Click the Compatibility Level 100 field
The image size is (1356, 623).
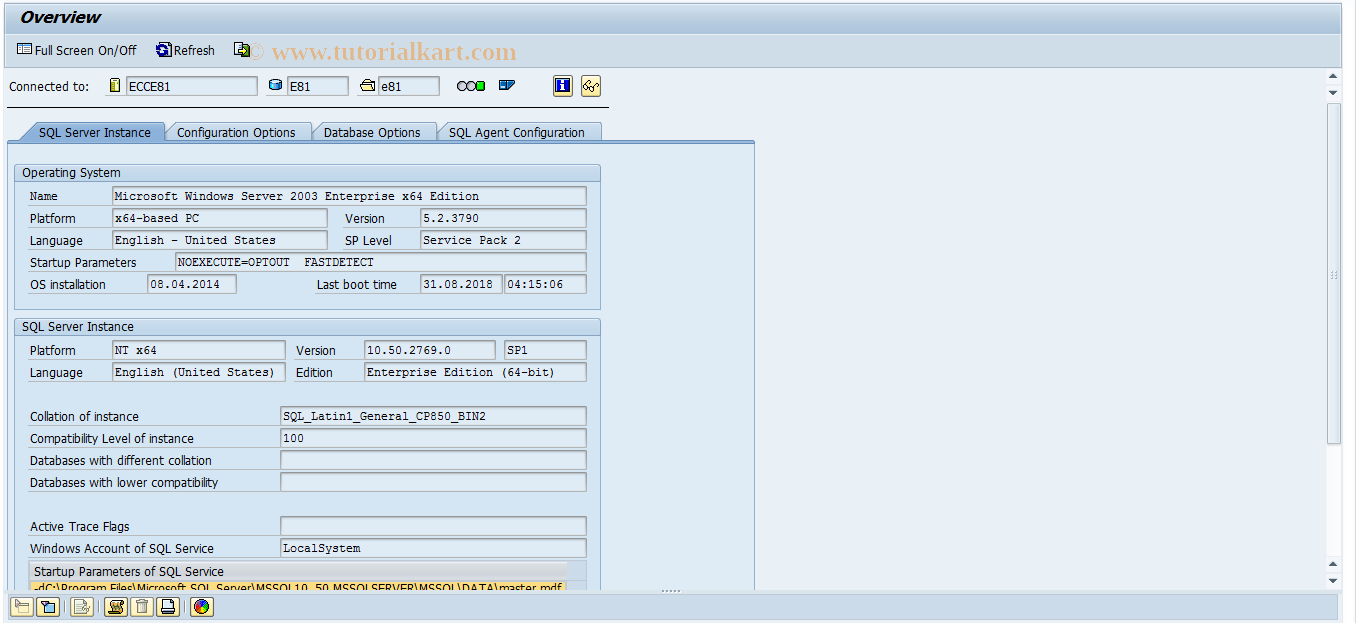433,438
